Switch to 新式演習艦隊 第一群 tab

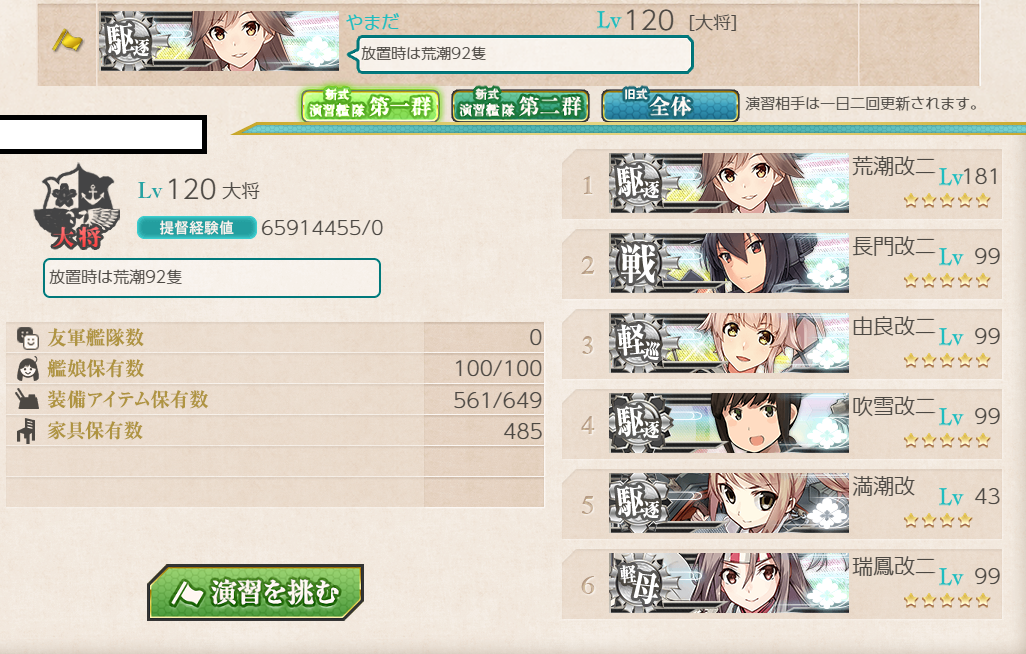370,105
